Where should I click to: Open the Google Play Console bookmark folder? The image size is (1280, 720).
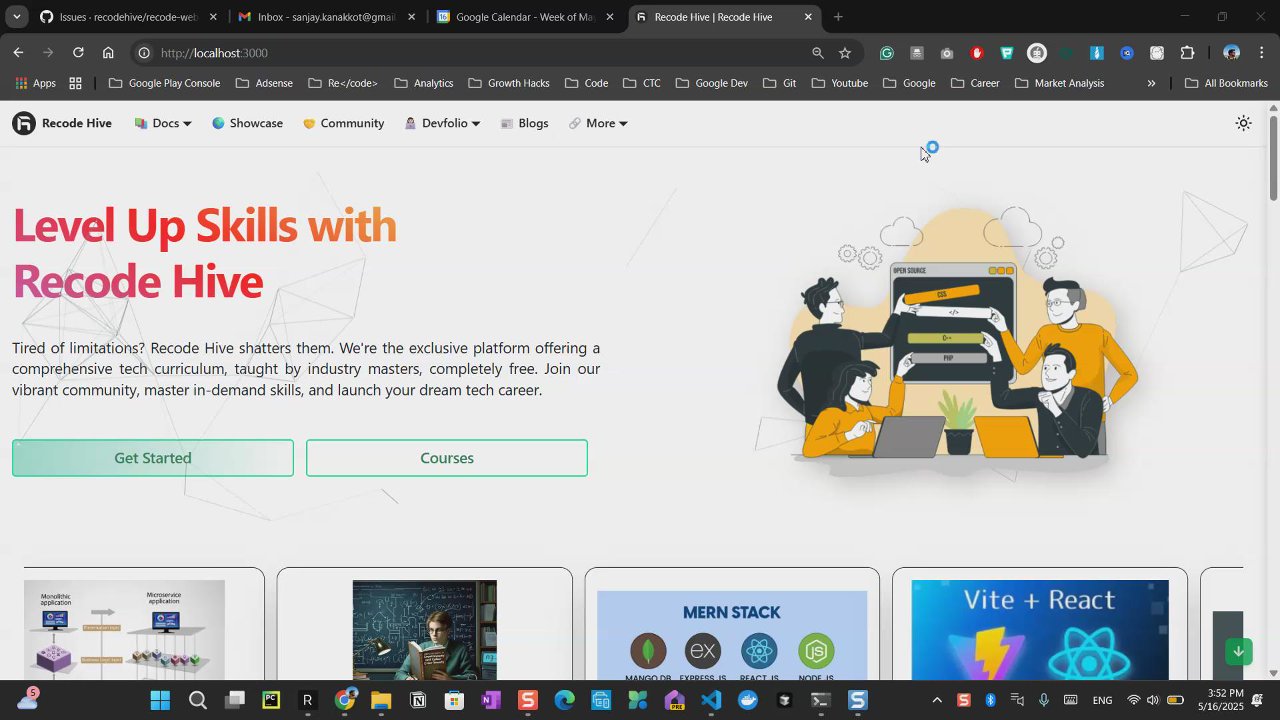coord(164,83)
